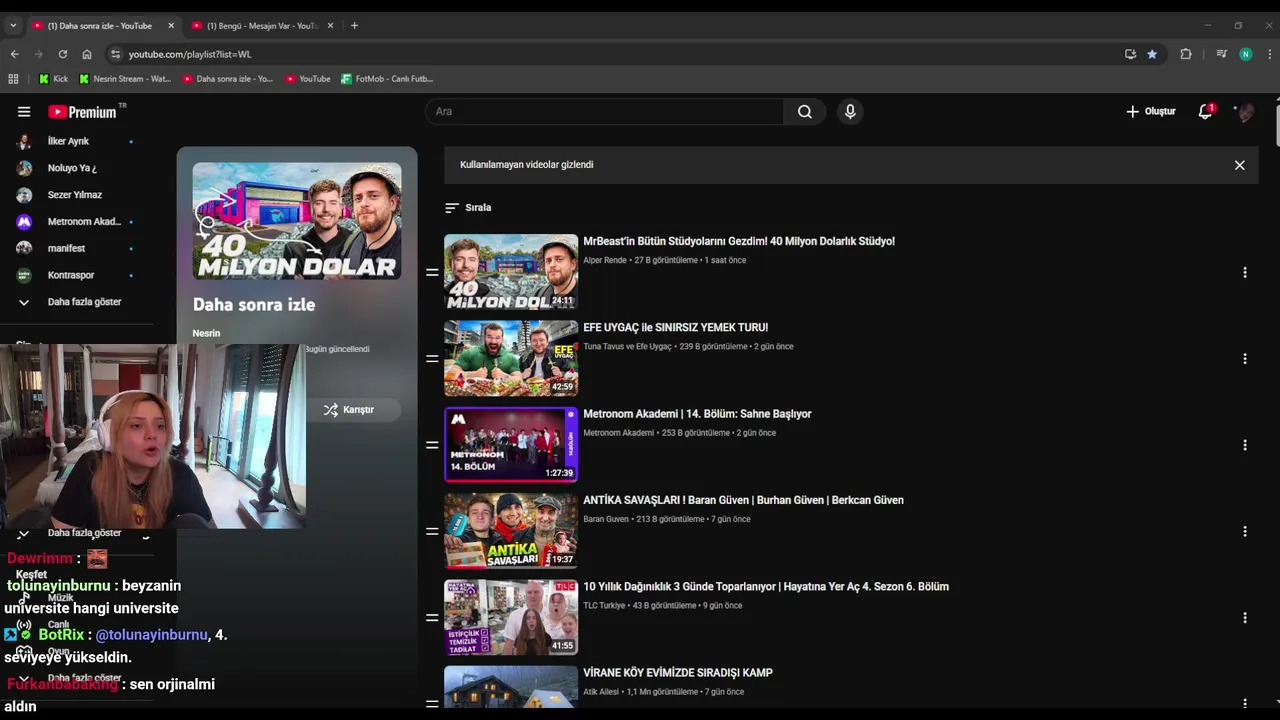Image resolution: width=1280 pixels, height=720 pixels.
Task: Click the Karıştır shuffle button
Action: (349, 410)
